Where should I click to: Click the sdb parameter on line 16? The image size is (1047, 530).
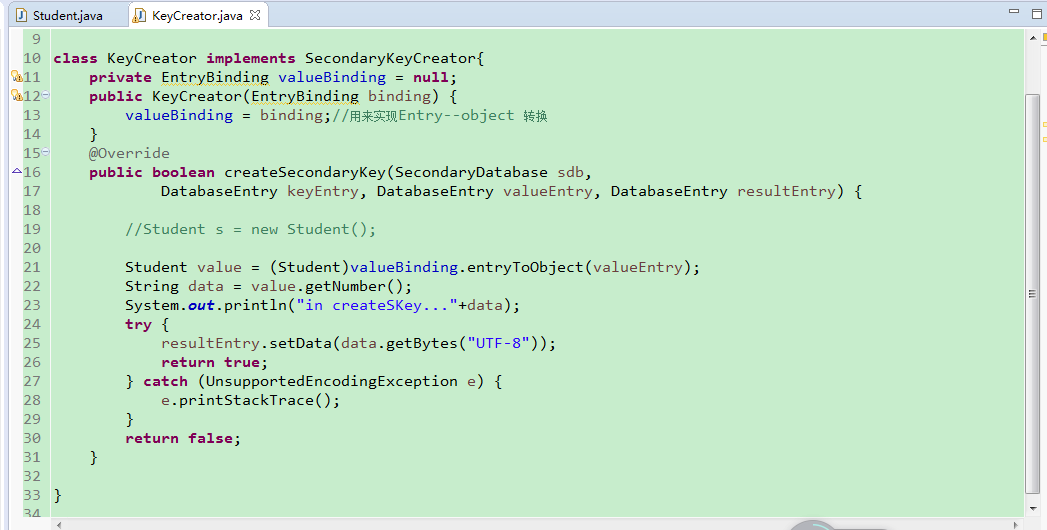click(571, 172)
